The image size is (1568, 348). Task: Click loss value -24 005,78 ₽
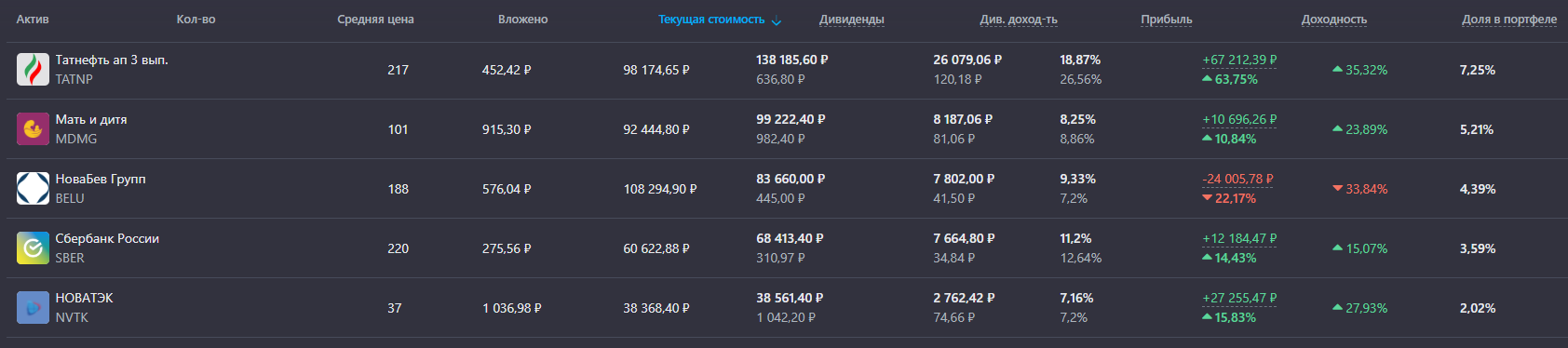pyautogui.click(x=1237, y=180)
